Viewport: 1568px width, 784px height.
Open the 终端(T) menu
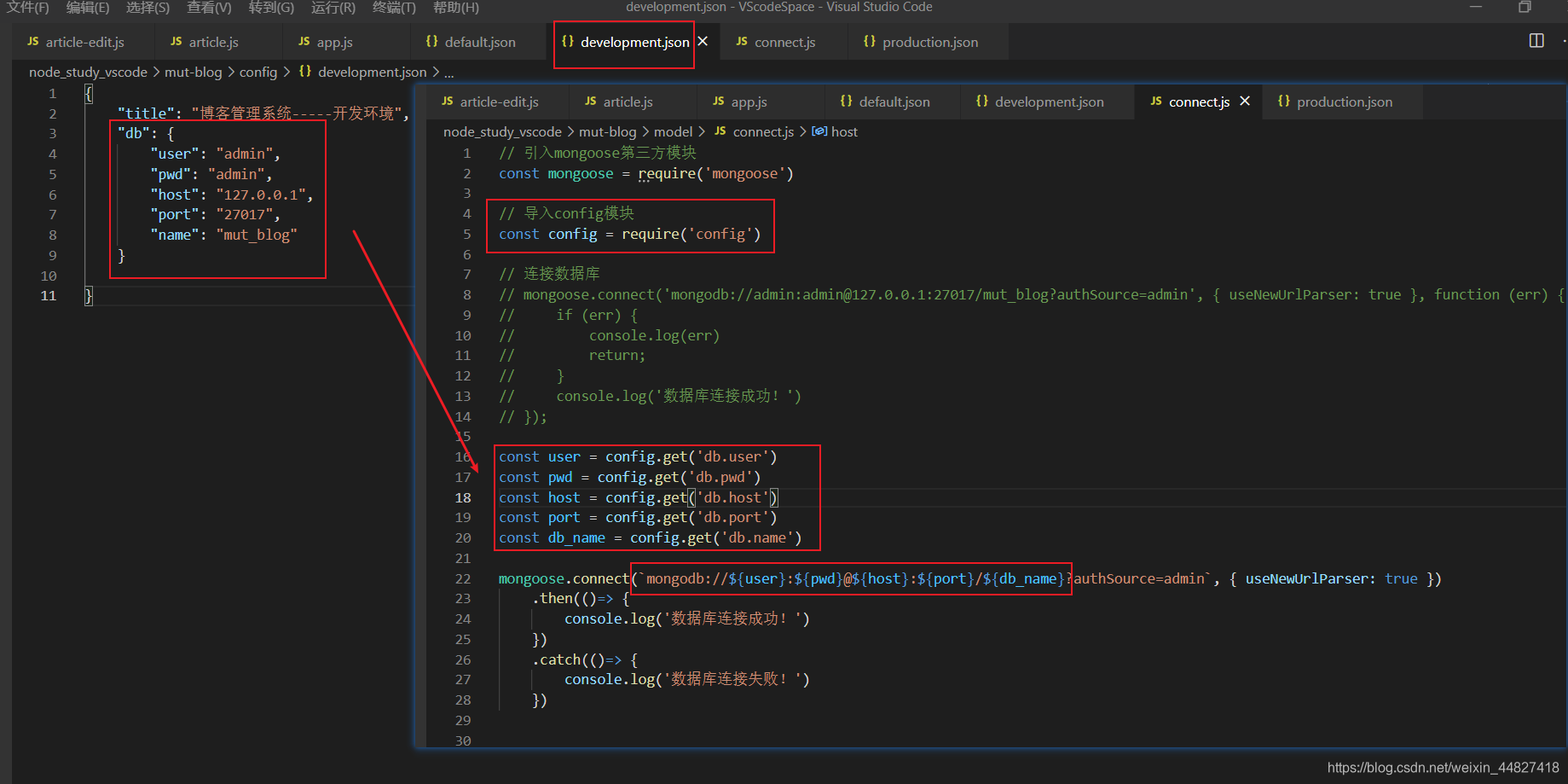tap(395, 8)
